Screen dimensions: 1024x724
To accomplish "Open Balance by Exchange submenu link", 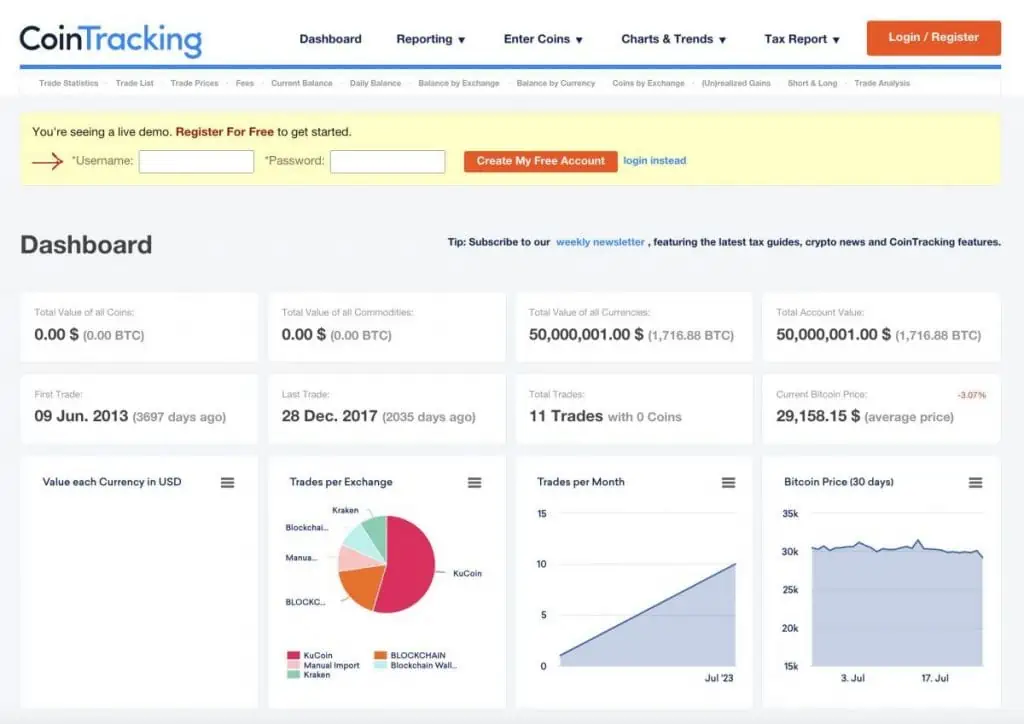I will pos(458,83).
